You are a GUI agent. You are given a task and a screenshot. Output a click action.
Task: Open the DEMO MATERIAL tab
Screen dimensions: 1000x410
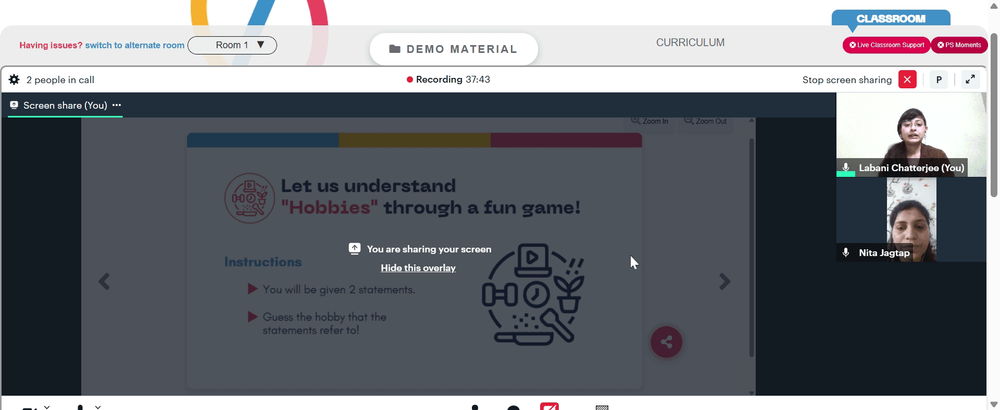tap(453, 49)
